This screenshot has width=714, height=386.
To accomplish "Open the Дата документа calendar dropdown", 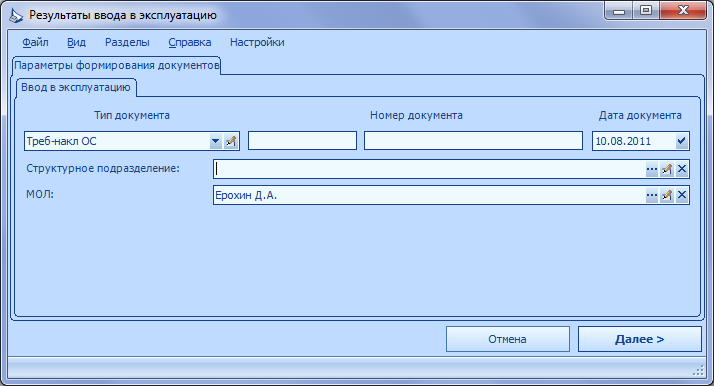I will (x=681, y=141).
